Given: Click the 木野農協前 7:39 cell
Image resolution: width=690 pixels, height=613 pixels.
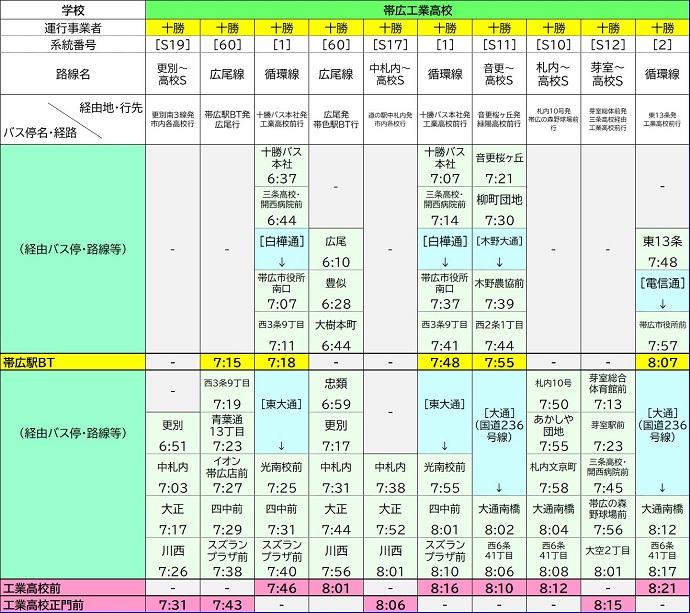Looking at the screenshot, I should 499,291.
